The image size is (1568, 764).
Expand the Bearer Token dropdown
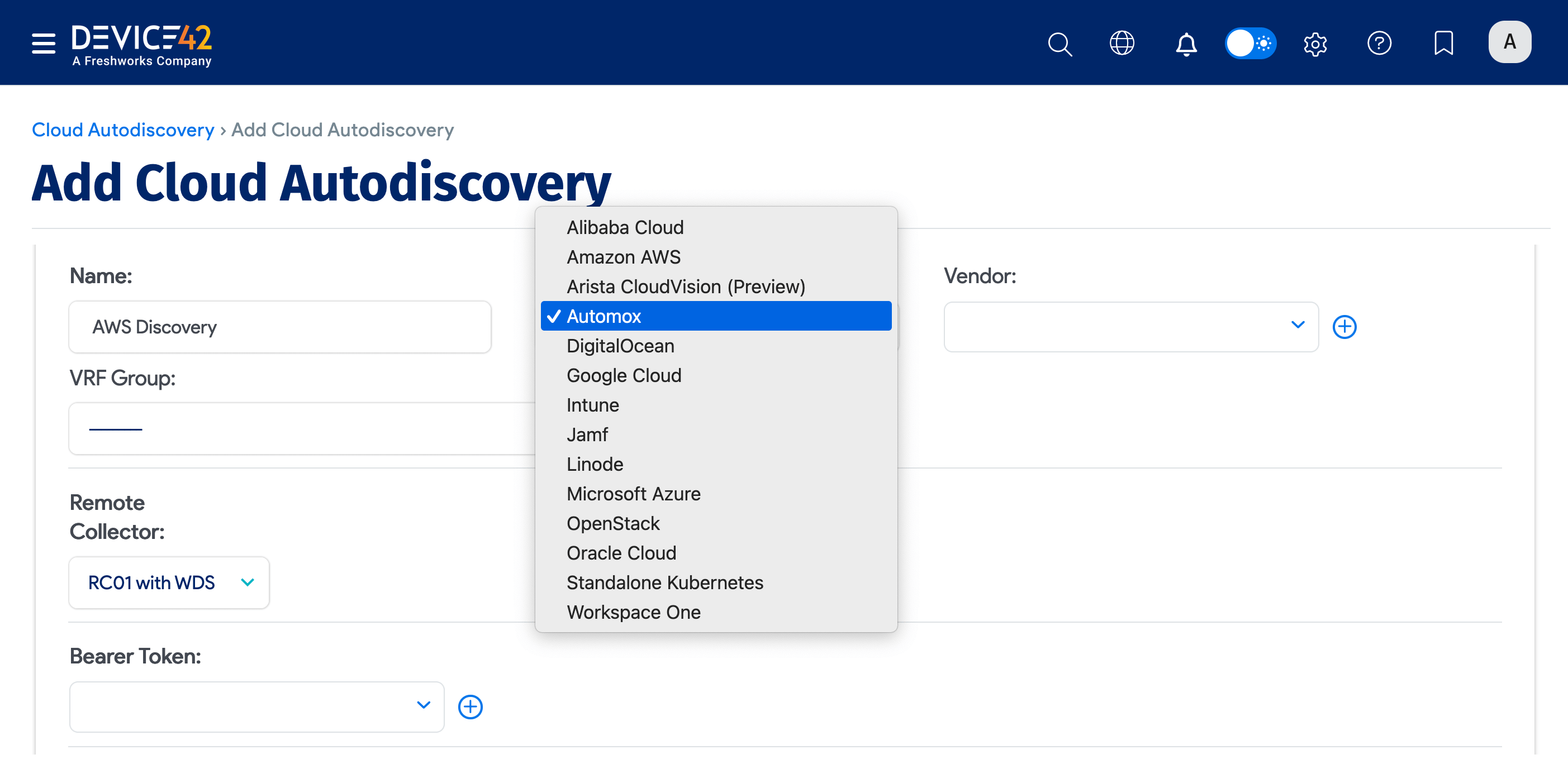point(256,707)
